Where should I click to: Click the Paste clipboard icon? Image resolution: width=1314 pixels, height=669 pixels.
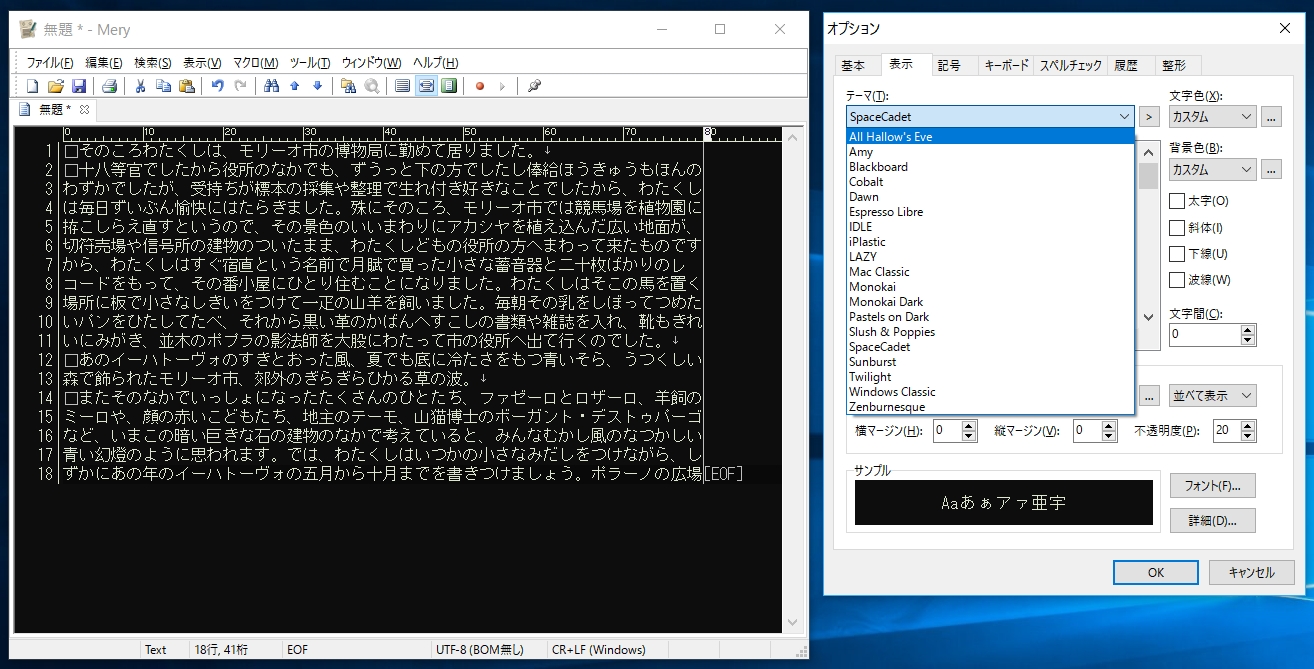click(x=186, y=86)
